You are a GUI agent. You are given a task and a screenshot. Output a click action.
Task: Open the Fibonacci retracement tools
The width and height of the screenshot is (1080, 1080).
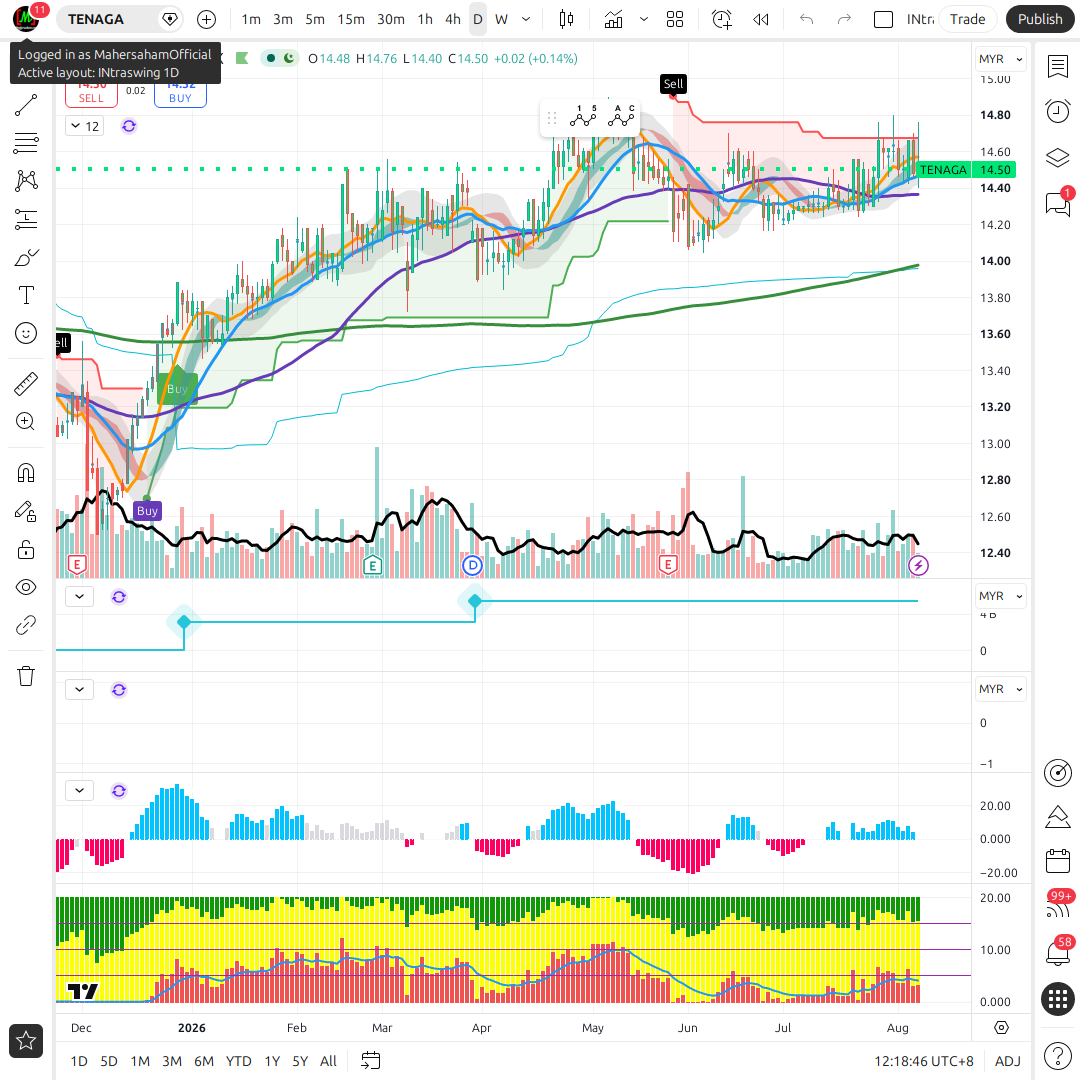[x=26, y=143]
